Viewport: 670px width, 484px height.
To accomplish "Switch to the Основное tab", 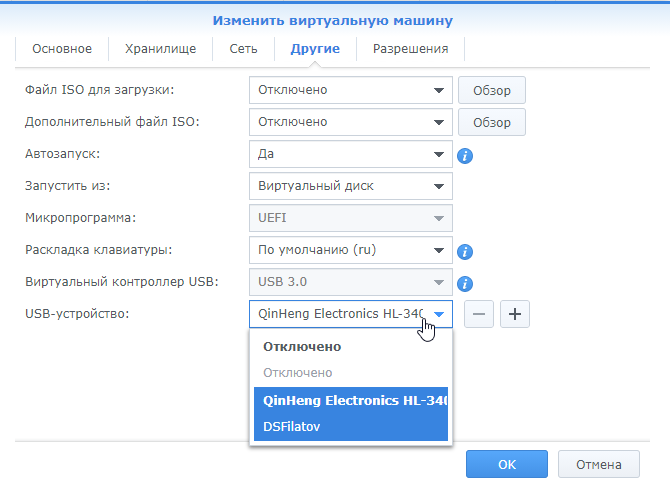I will 62,49.
